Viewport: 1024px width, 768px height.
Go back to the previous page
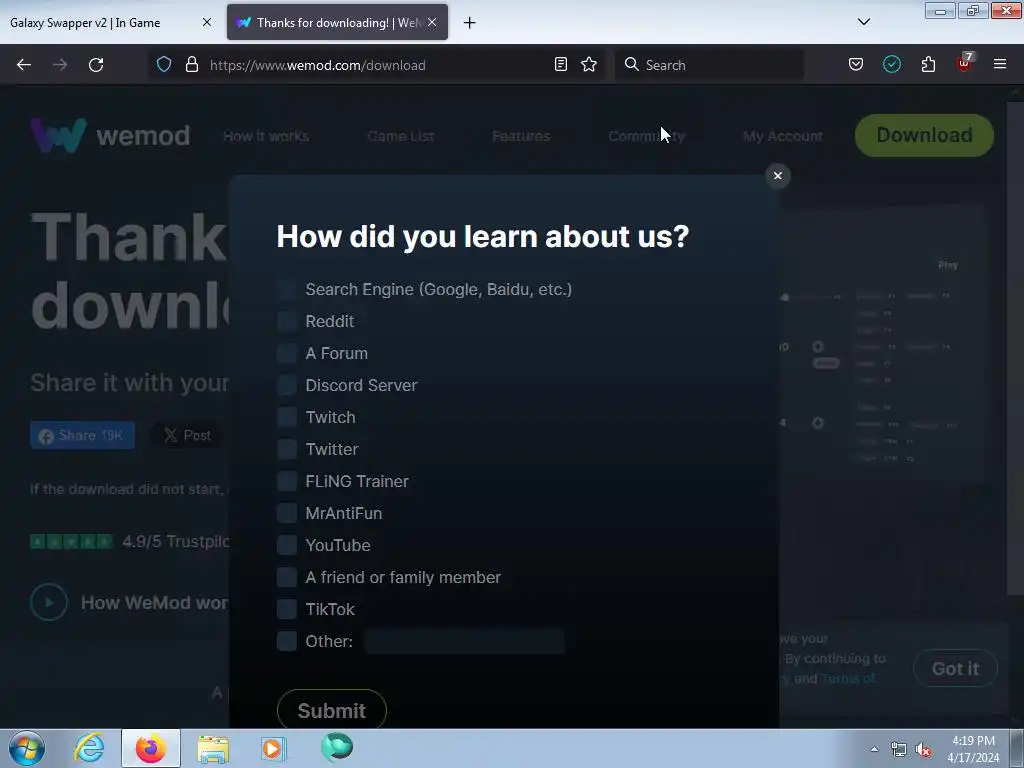tap(24, 65)
